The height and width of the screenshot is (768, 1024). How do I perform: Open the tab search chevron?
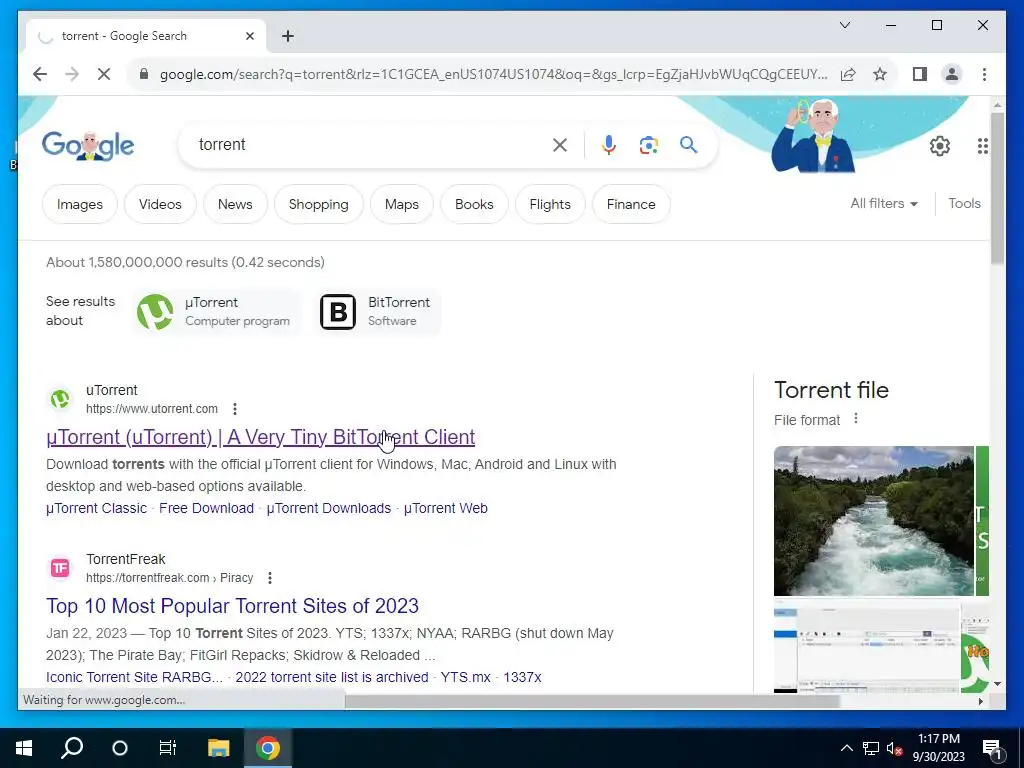pyautogui.click(x=844, y=25)
